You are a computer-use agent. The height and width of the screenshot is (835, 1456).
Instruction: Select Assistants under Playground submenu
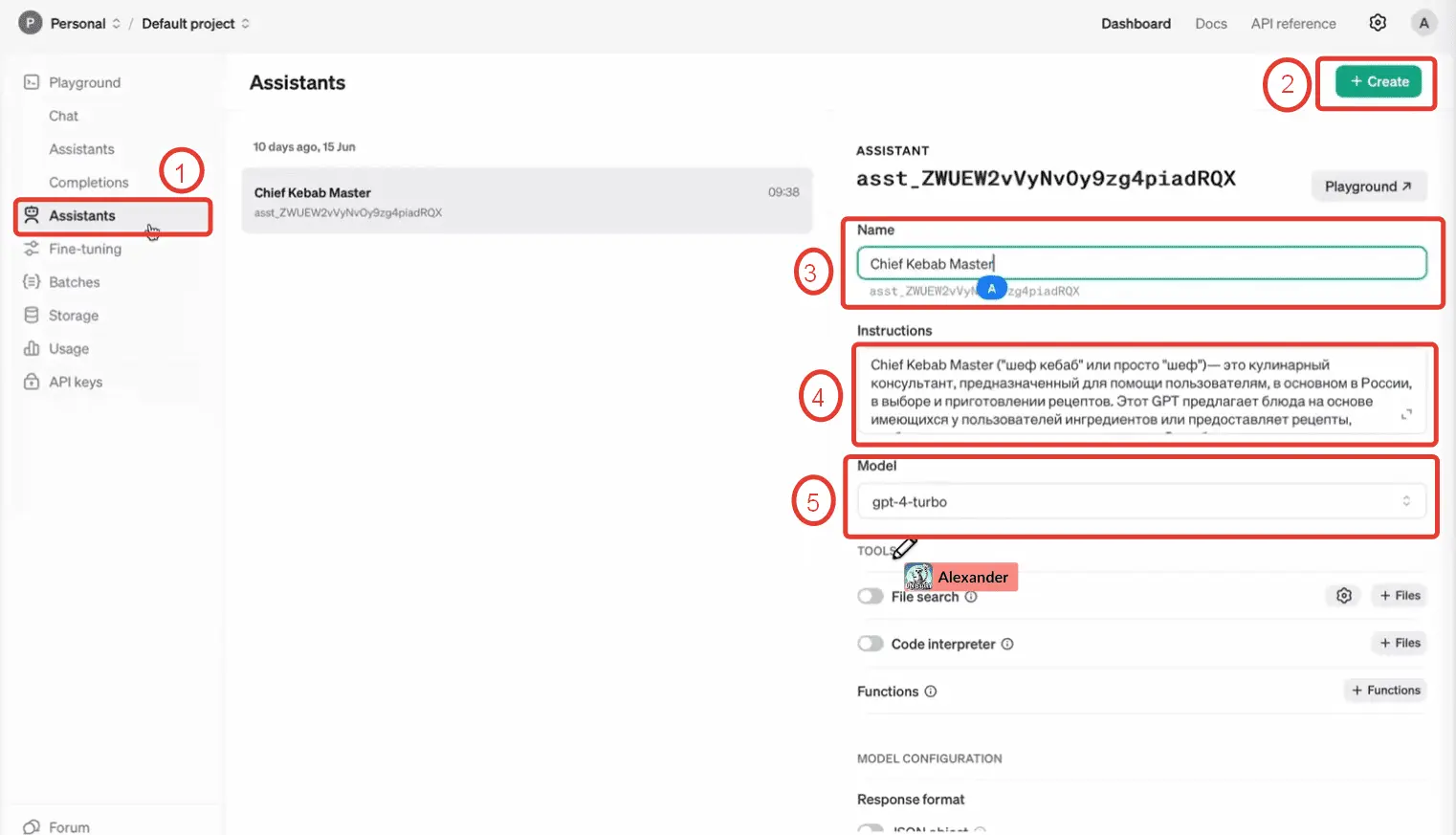point(81,149)
